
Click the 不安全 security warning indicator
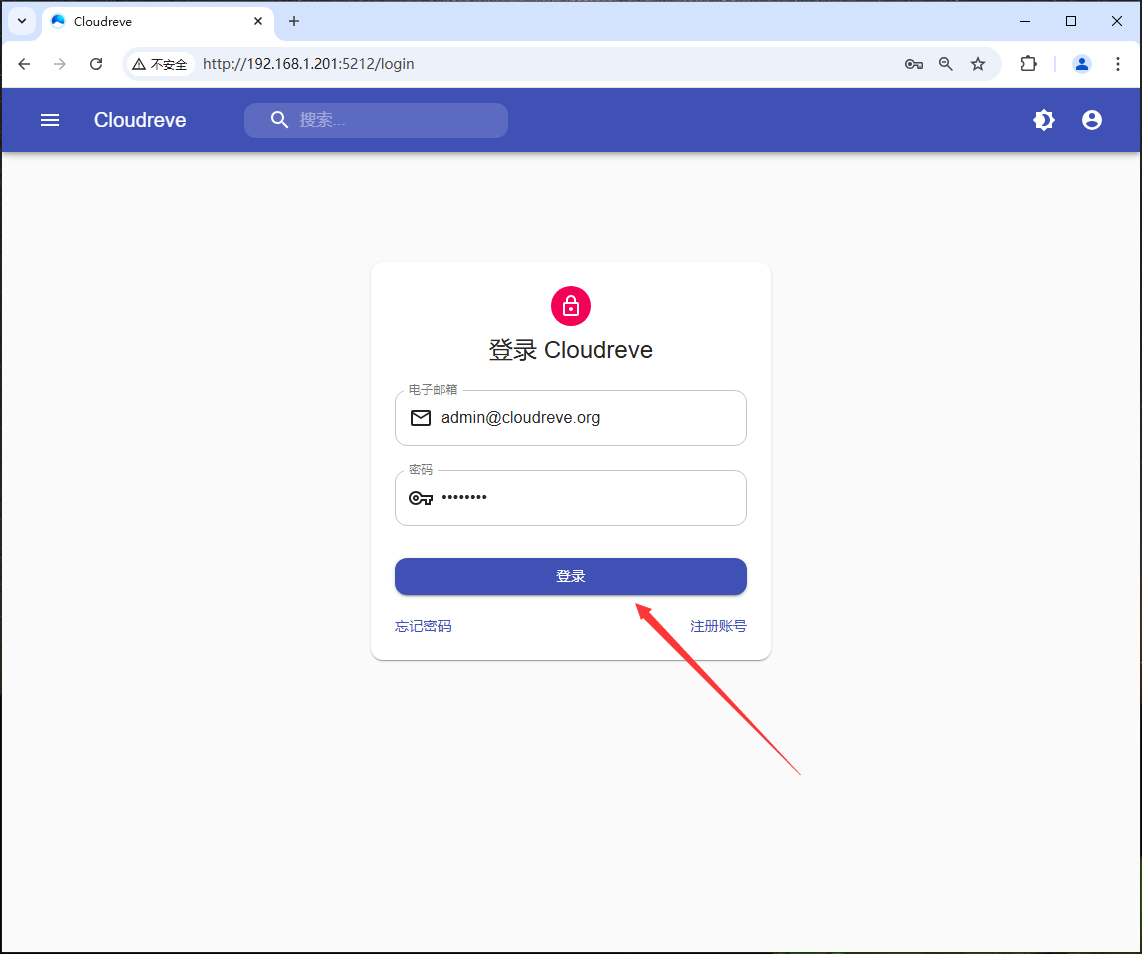pos(160,63)
